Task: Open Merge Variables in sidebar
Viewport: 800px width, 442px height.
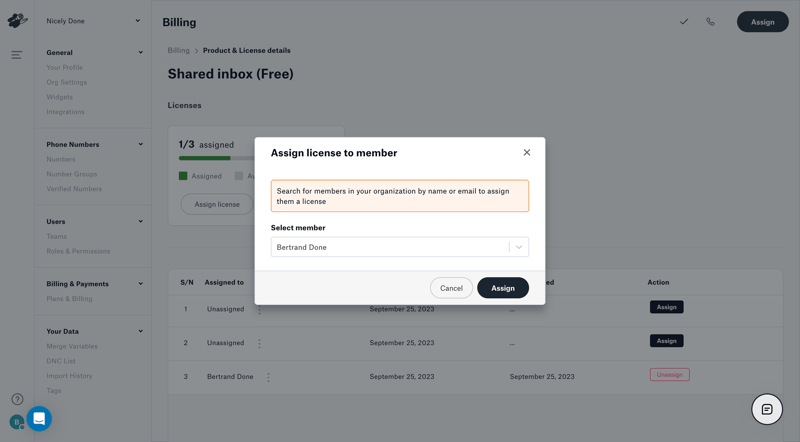Action: pos(72,346)
